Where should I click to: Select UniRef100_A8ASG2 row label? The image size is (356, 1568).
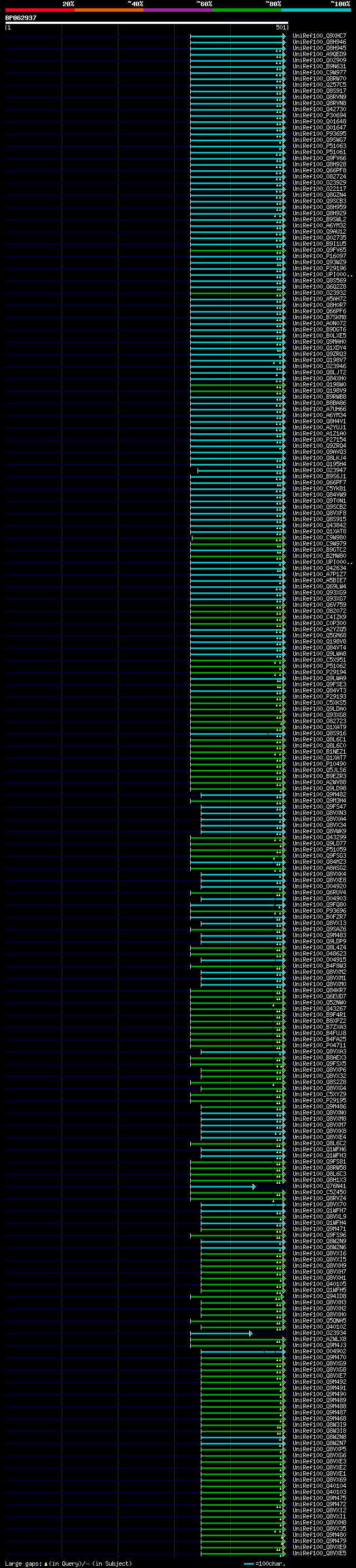[x=319, y=868]
